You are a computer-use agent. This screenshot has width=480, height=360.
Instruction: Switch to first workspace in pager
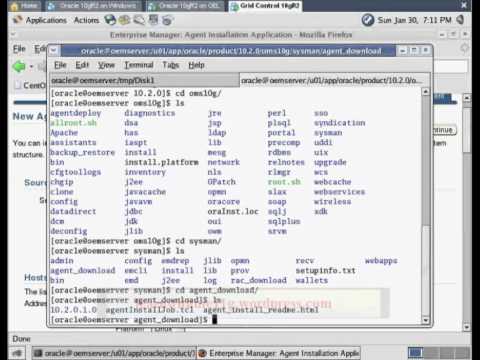pos(415,353)
